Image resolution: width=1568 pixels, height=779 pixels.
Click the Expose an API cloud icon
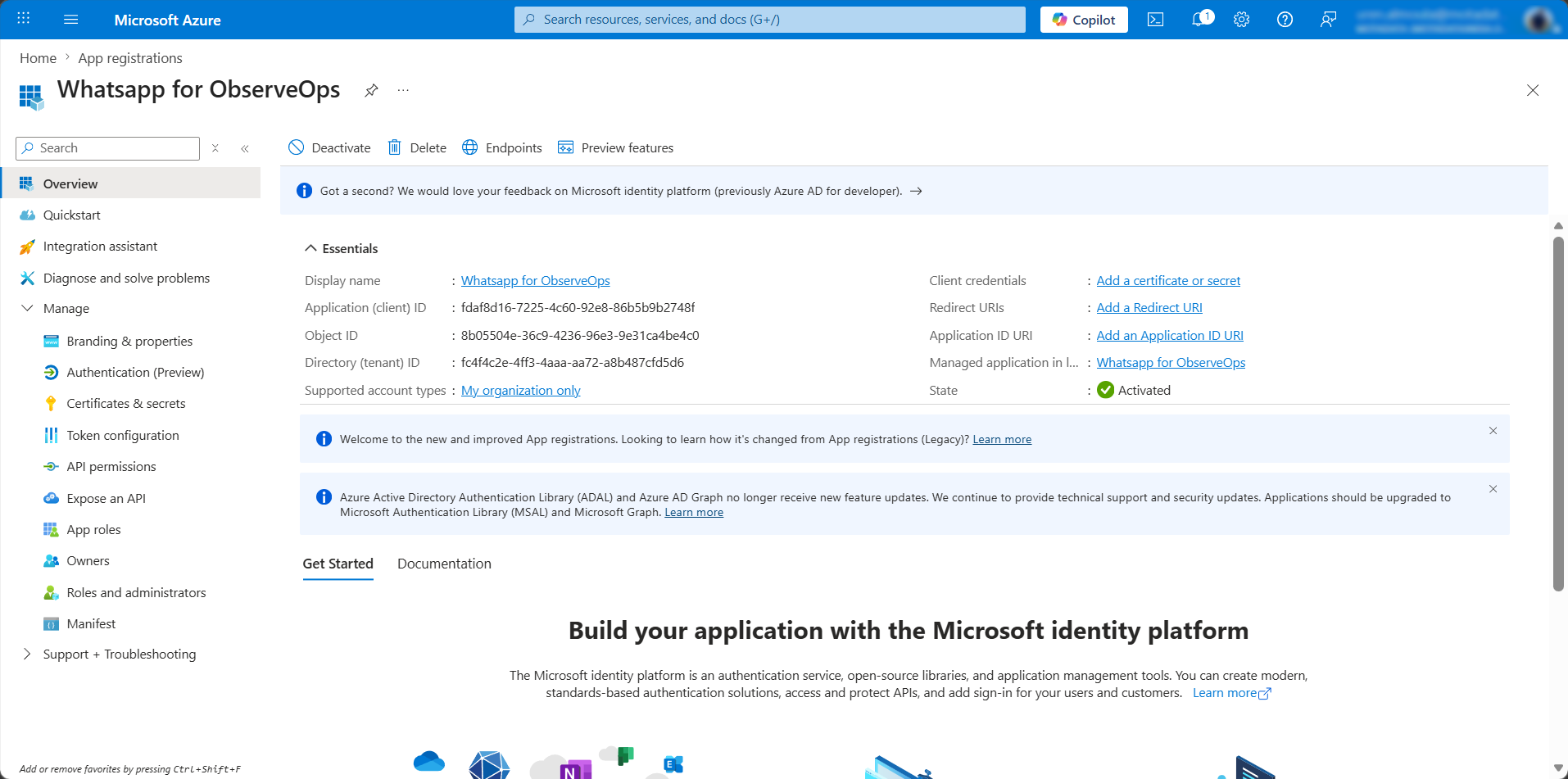[51, 499]
